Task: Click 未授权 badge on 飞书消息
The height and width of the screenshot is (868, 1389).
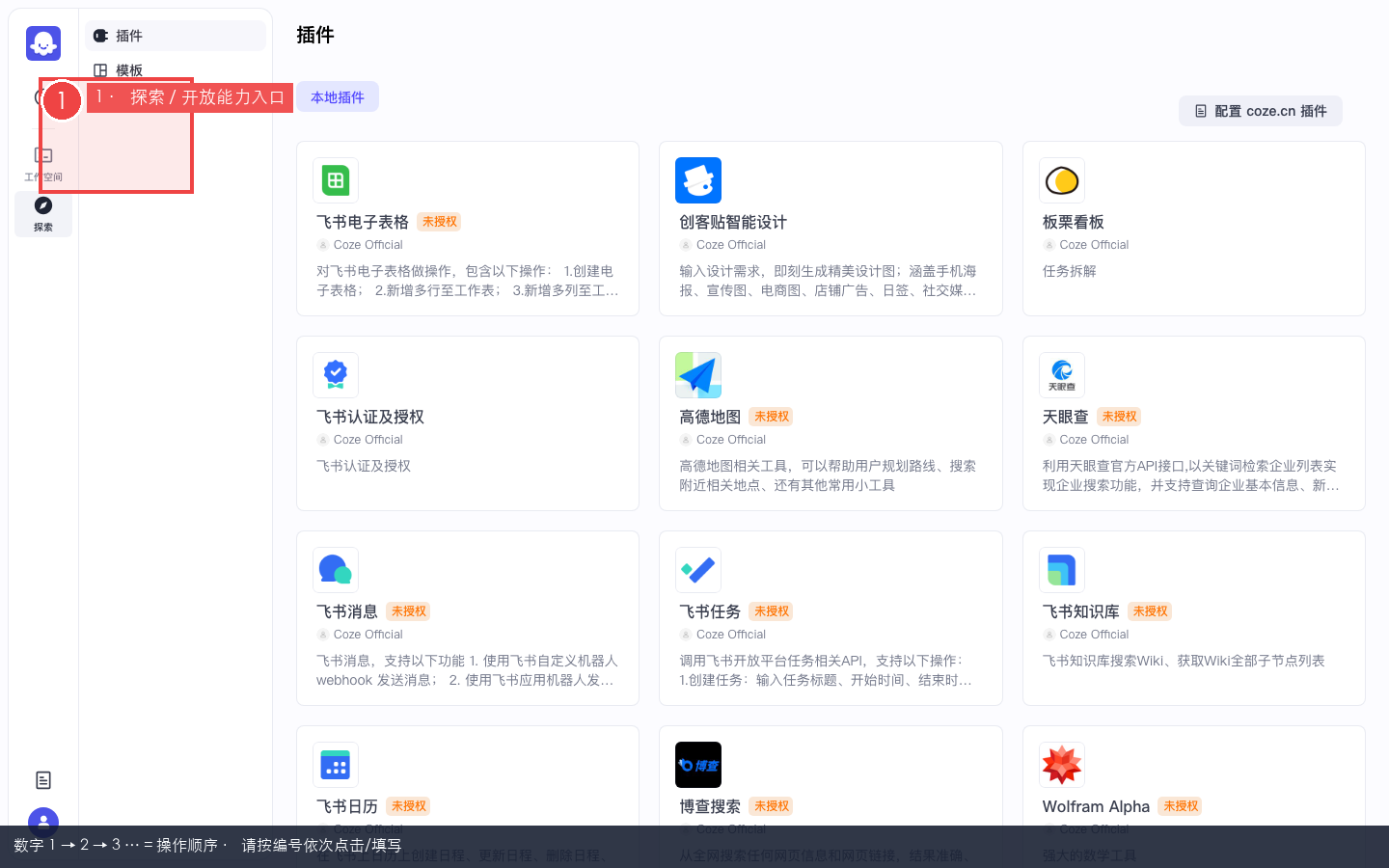Action: [x=409, y=611]
